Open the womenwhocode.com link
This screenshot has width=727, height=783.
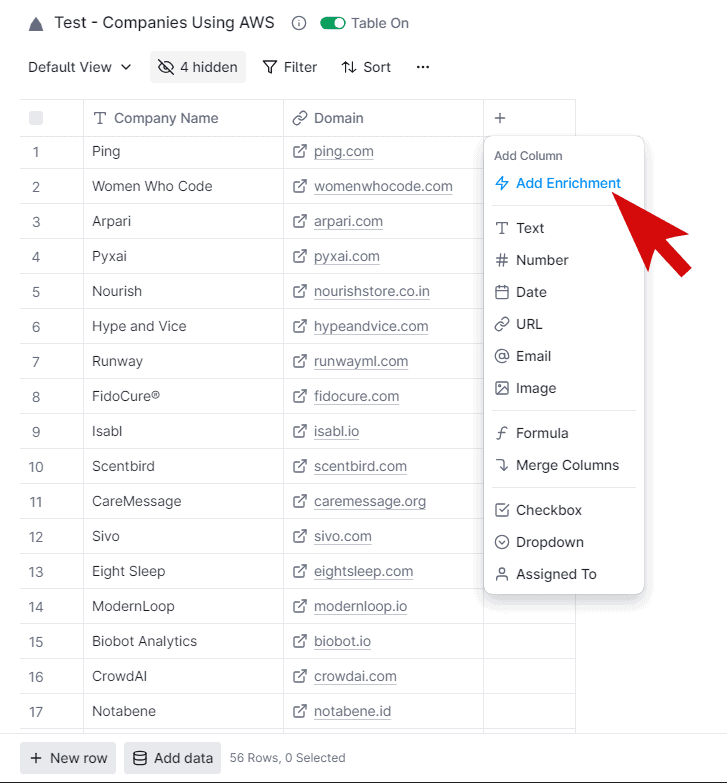pyautogui.click(x=383, y=186)
